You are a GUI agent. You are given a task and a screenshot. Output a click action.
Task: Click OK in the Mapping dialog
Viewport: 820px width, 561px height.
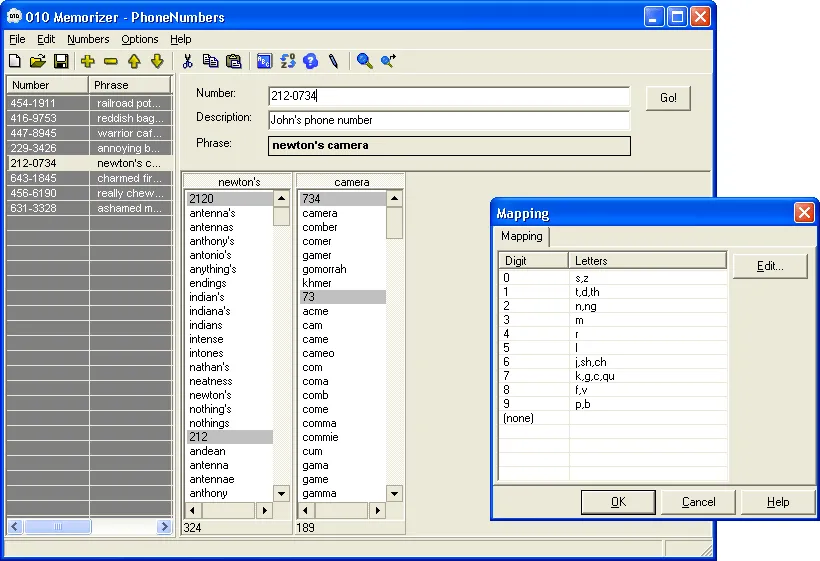[x=617, y=502]
